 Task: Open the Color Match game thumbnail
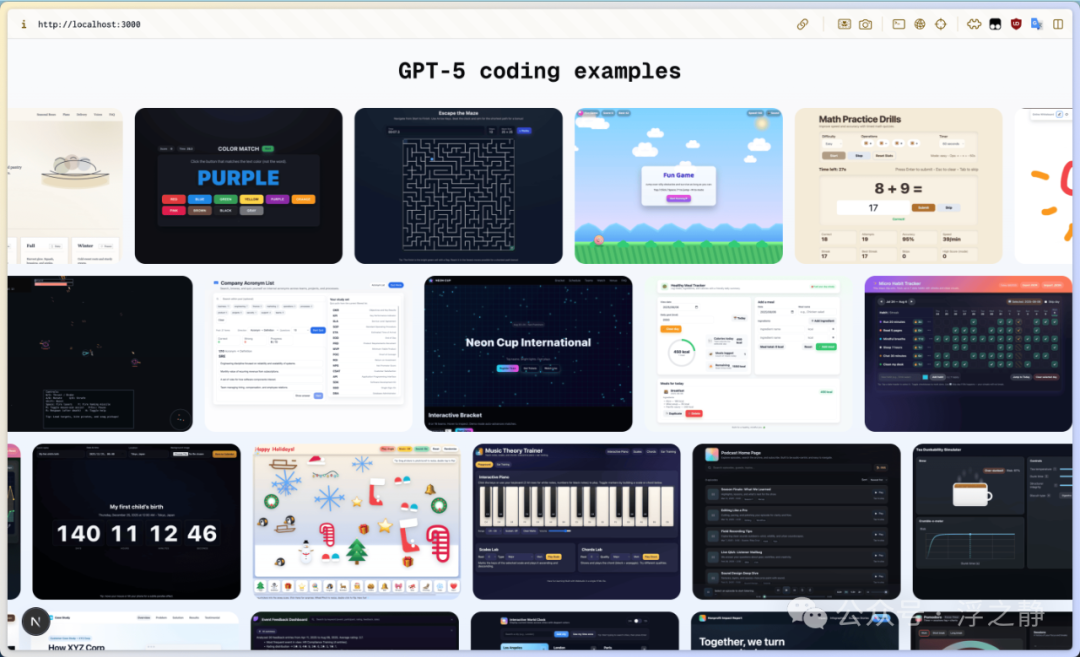pos(238,186)
